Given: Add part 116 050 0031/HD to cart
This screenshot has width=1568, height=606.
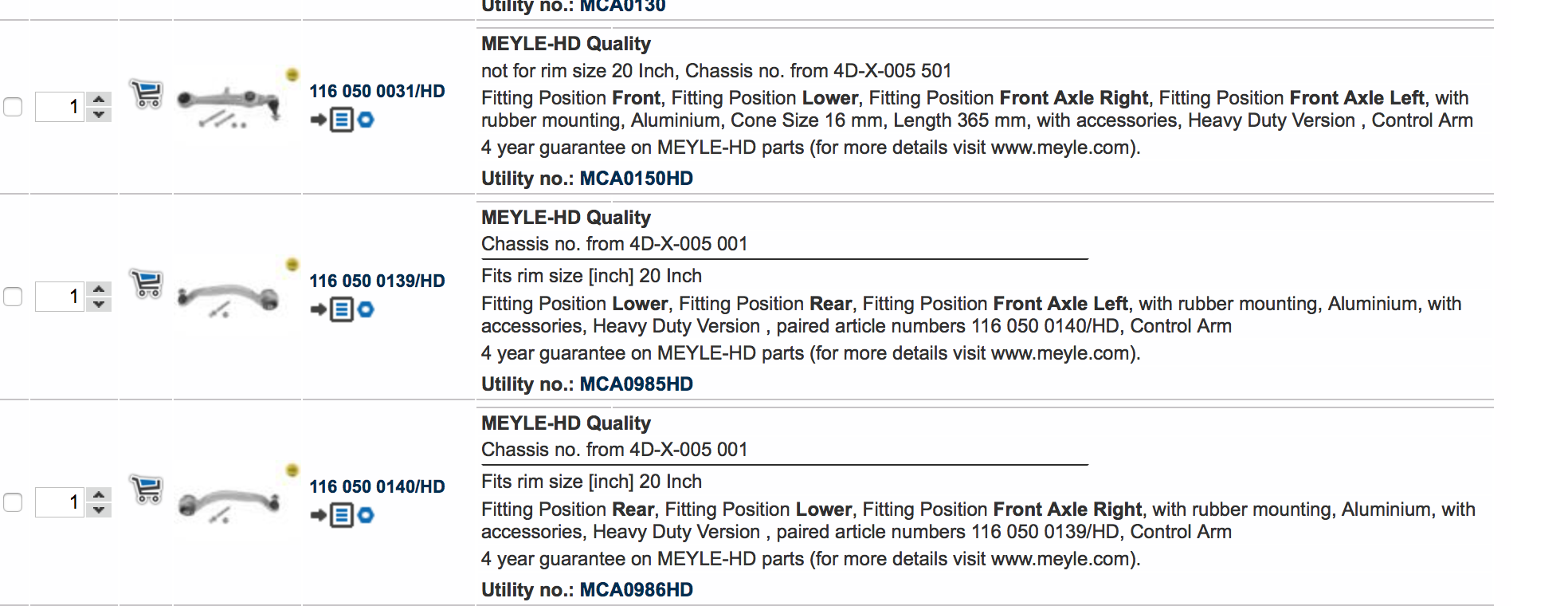Looking at the screenshot, I should [146, 93].
